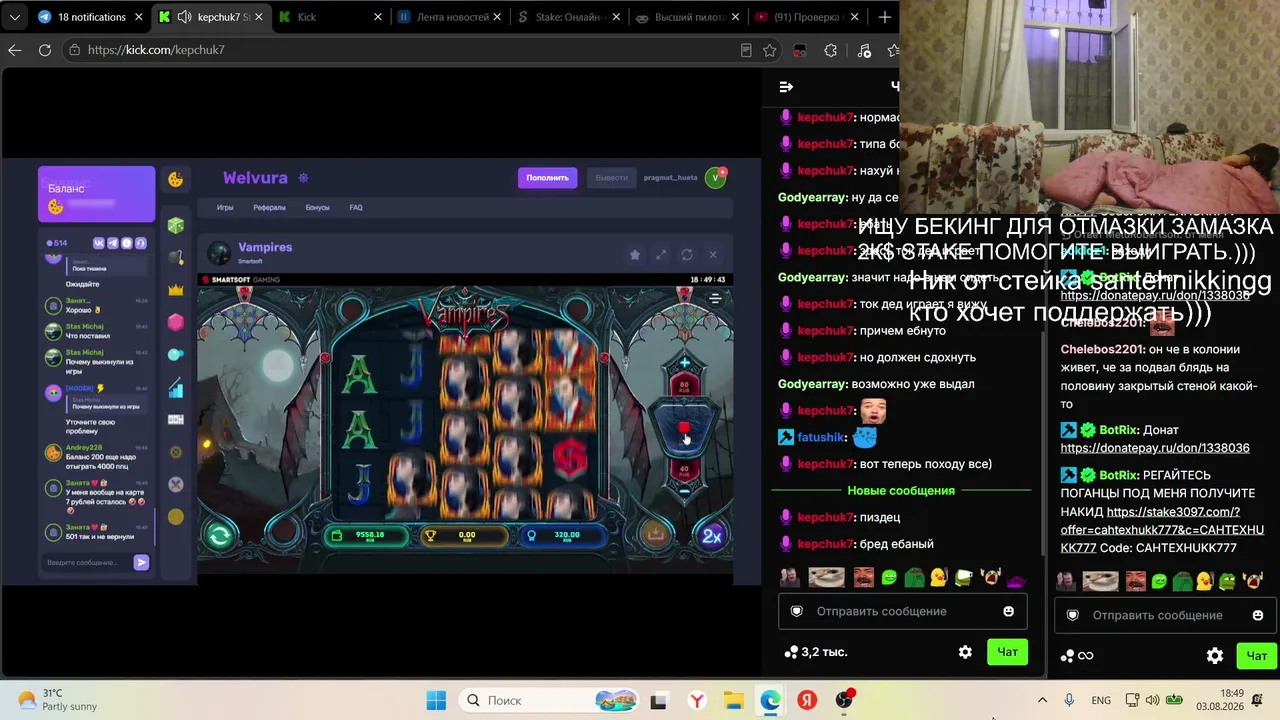This screenshot has width=1280, height=720.
Task: Open the browser tab search dropdown
Action: 14,17
